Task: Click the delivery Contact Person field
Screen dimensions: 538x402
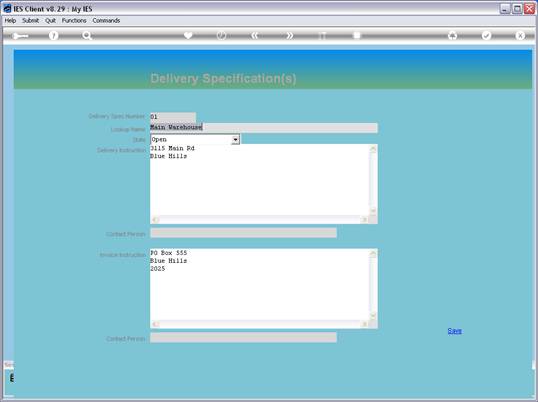Action: (243, 233)
